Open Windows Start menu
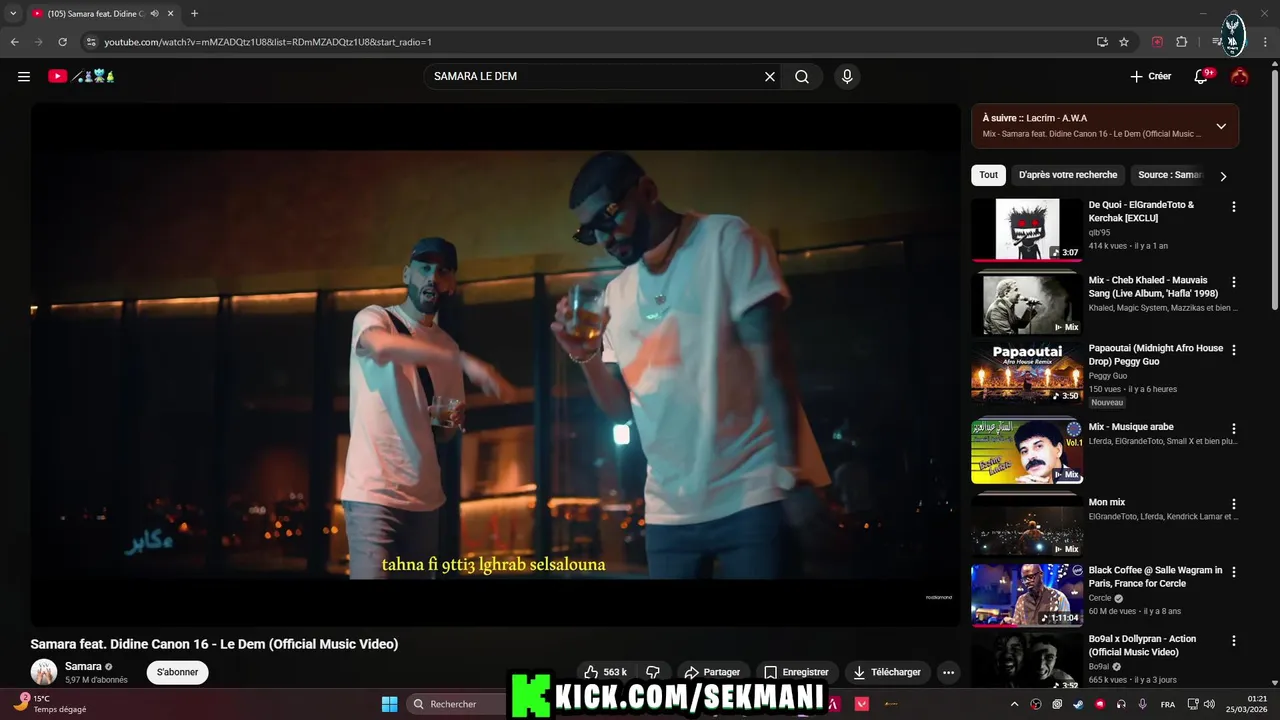The width and height of the screenshot is (1280, 720). pyautogui.click(x=390, y=704)
